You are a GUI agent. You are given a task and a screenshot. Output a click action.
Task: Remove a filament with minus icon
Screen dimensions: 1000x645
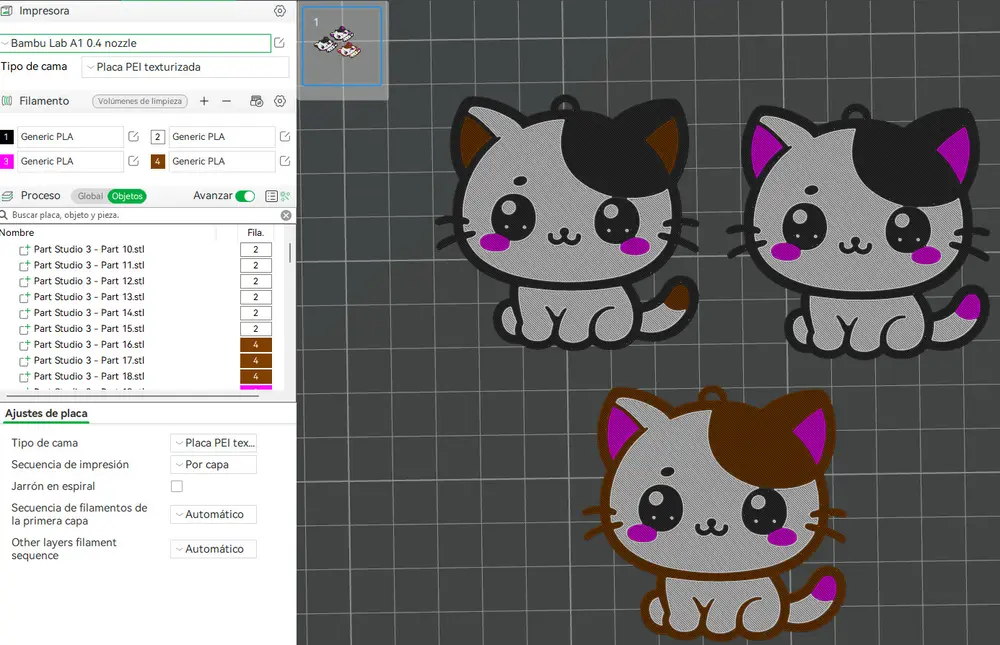click(x=226, y=101)
